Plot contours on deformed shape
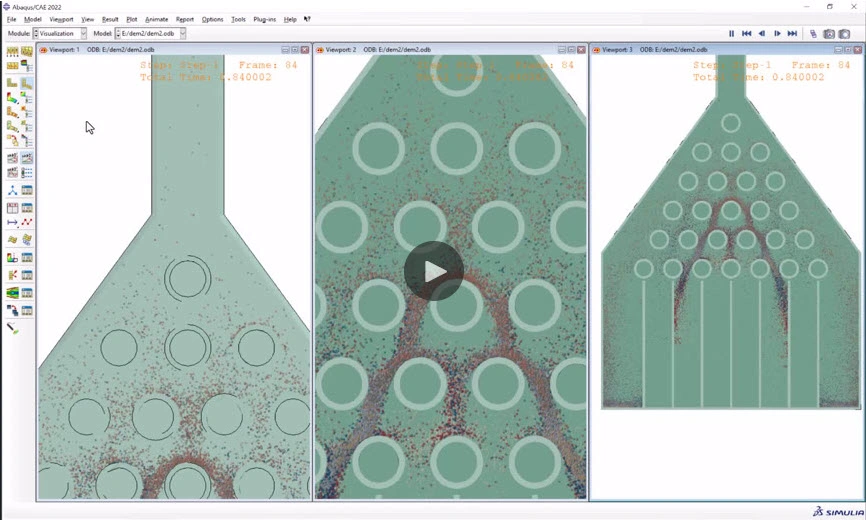866x520 pixels. tap(12, 98)
